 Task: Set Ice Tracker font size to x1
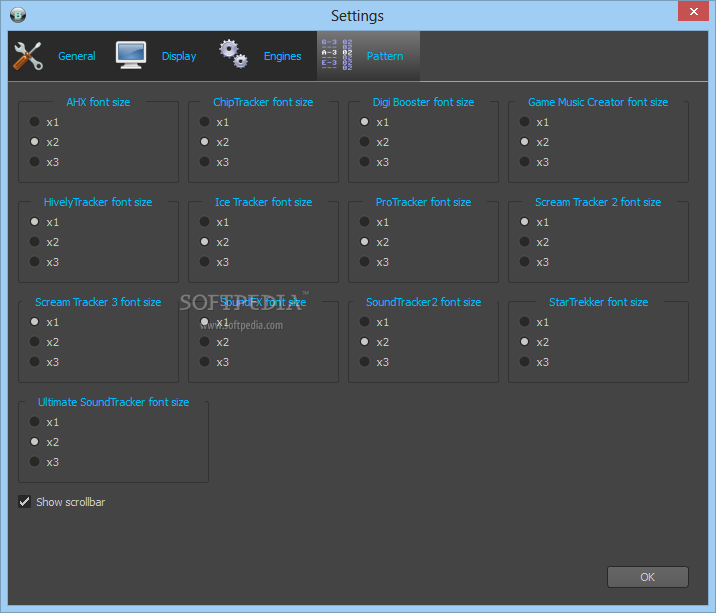[x=205, y=222]
